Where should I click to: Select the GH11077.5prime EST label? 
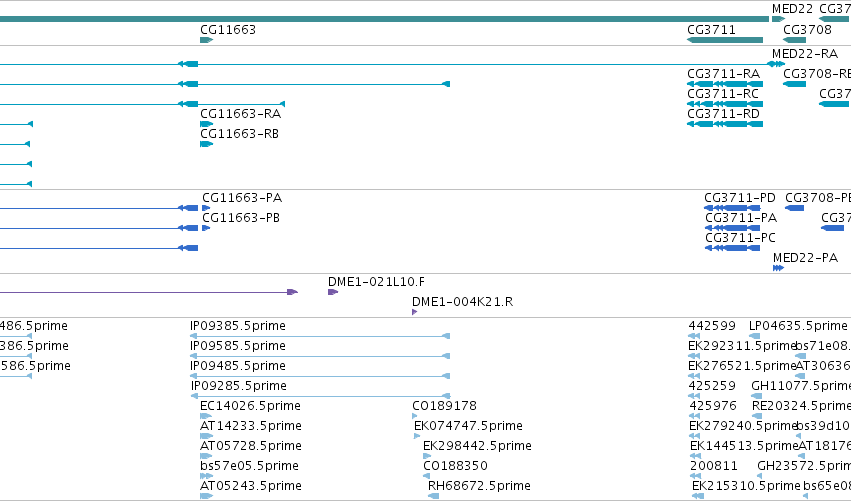(x=801, y=386)
